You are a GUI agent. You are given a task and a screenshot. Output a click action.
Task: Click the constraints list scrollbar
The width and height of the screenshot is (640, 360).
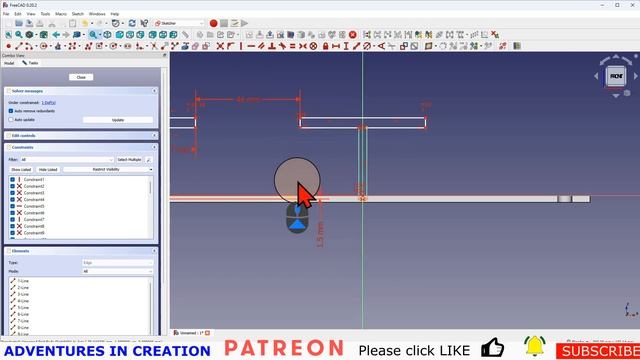pyautogui.click(x=151, y=188)
